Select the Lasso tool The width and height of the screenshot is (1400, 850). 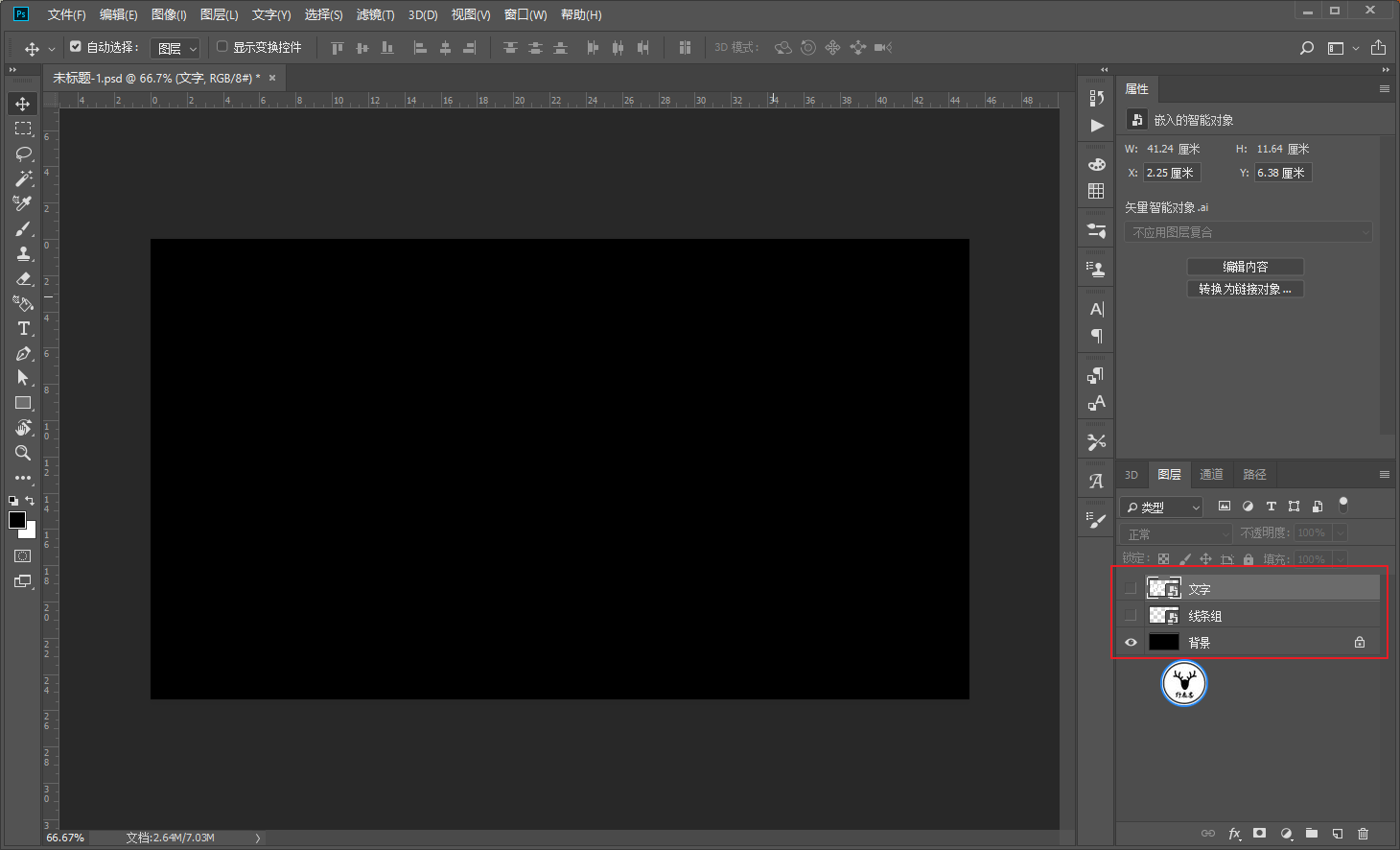(23, 153)
